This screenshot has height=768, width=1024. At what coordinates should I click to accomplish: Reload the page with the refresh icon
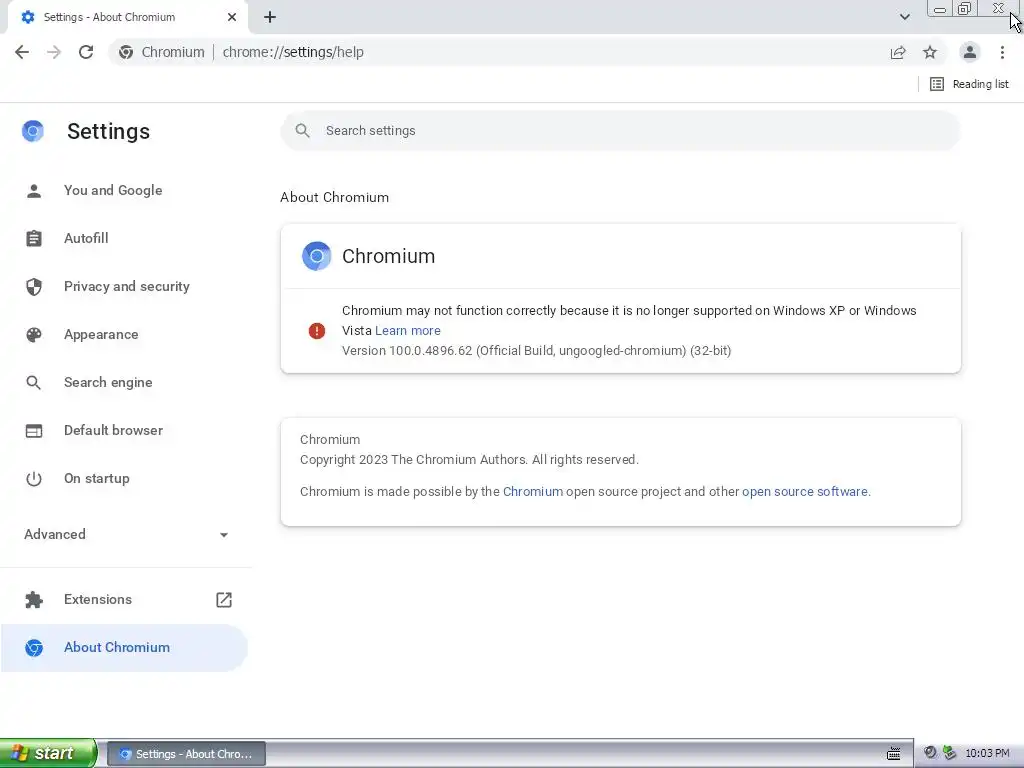86,52
